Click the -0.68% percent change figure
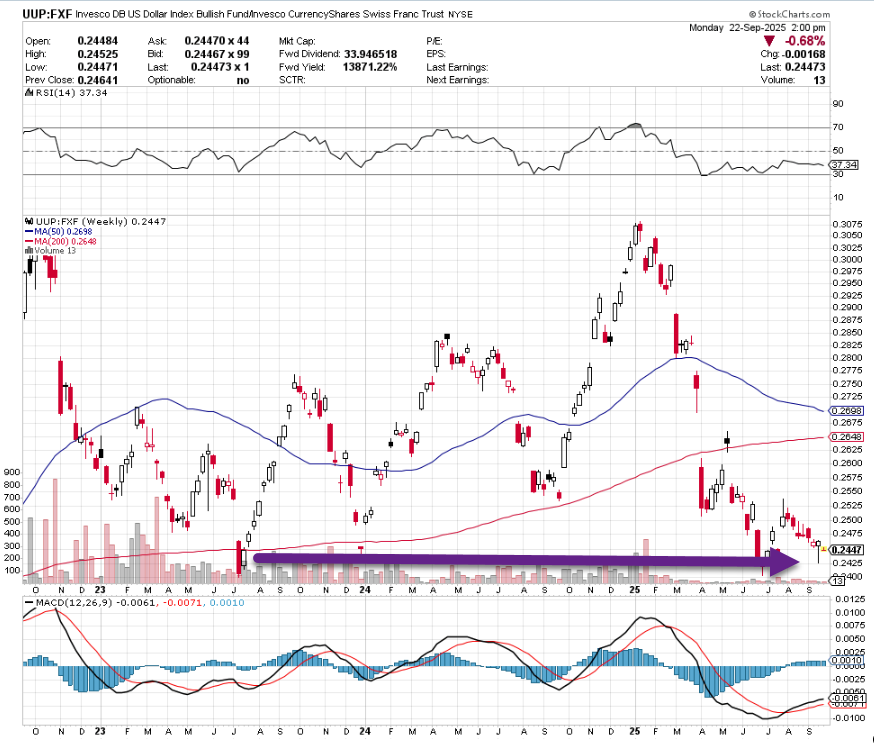The width and height of the screenshot is (874, 749). (805, 41)
